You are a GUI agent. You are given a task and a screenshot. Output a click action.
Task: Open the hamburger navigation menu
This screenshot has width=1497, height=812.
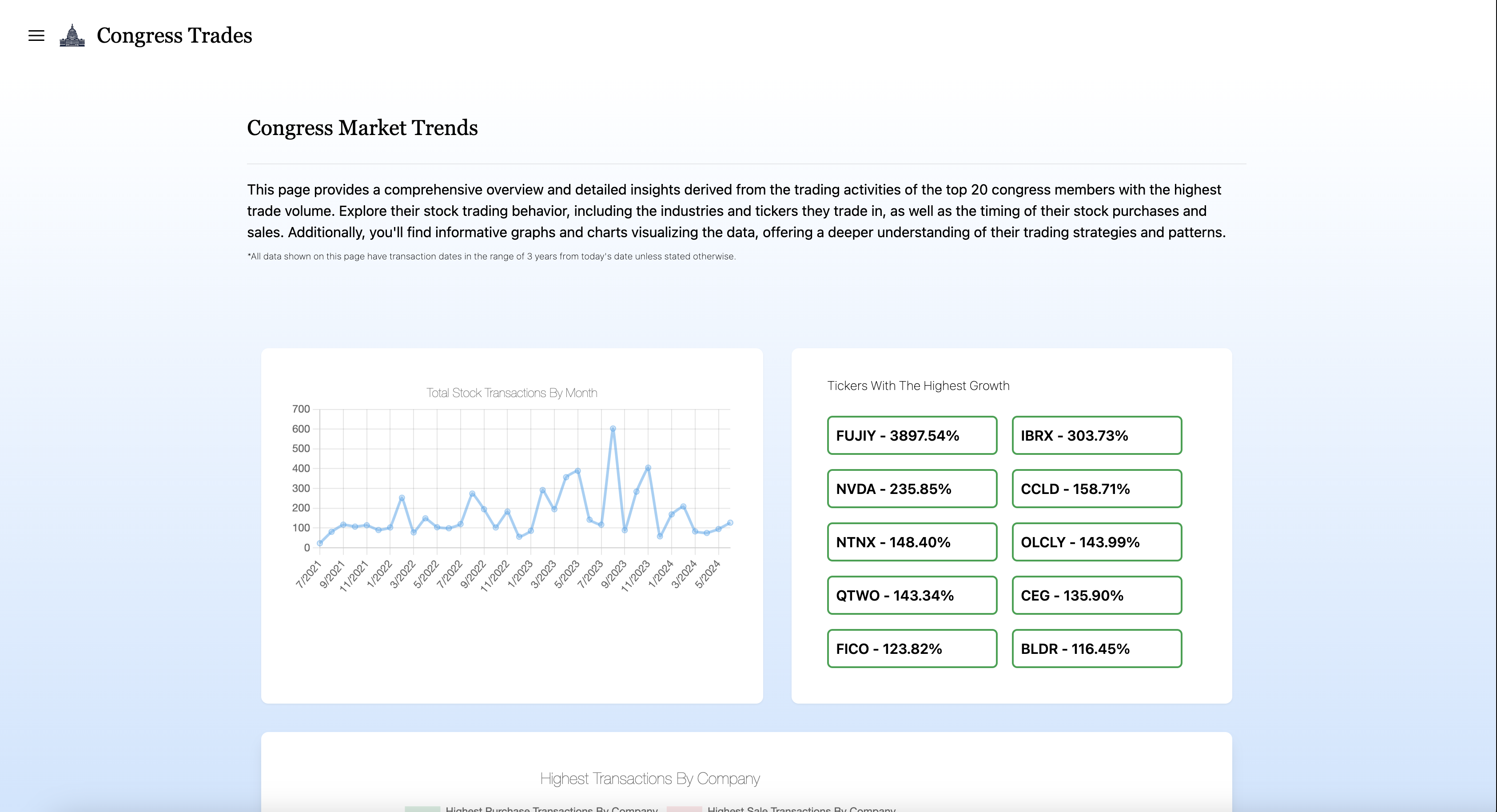tap(36, 36)
